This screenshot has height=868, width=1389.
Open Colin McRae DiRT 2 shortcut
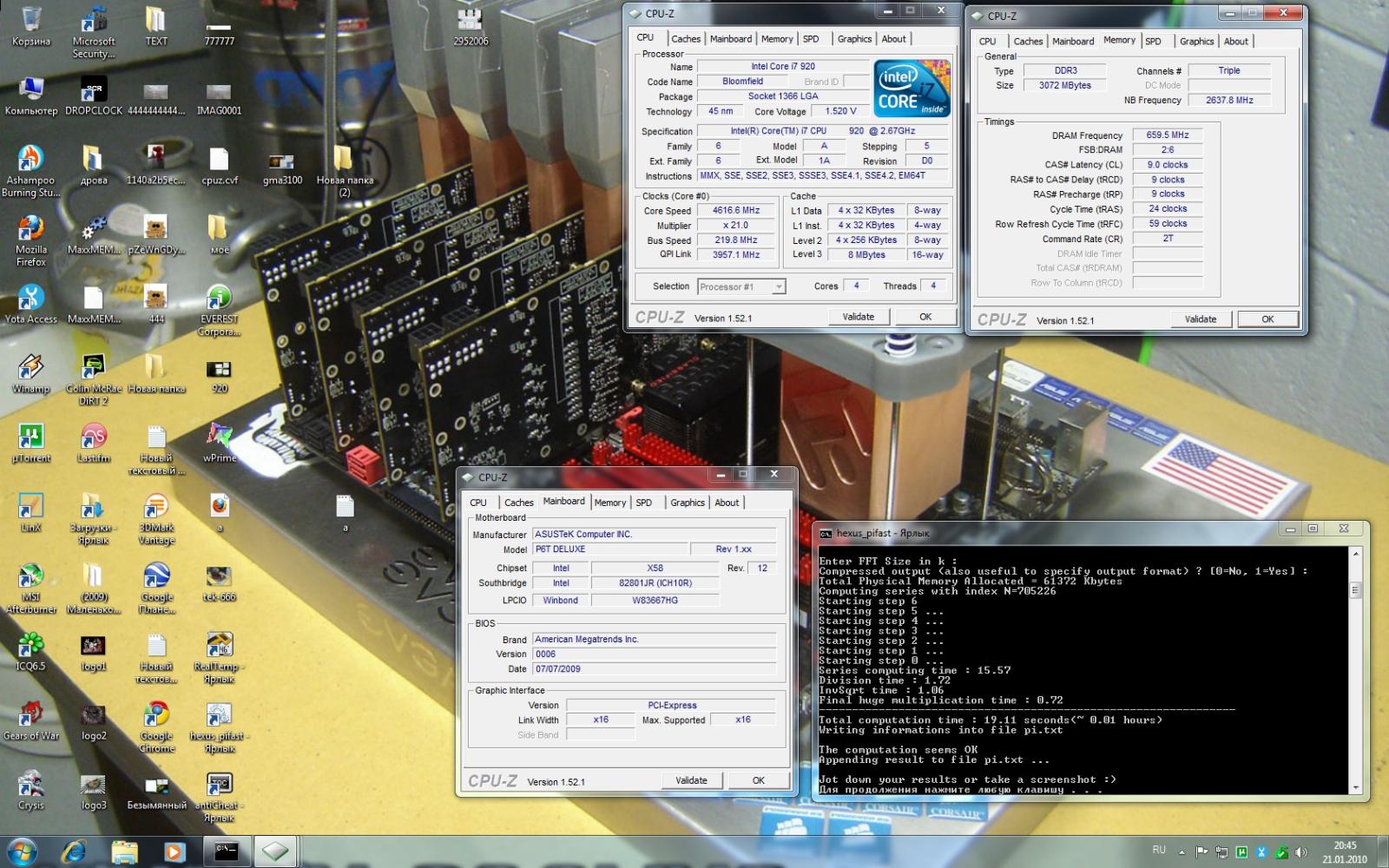(x=94, y=380)
